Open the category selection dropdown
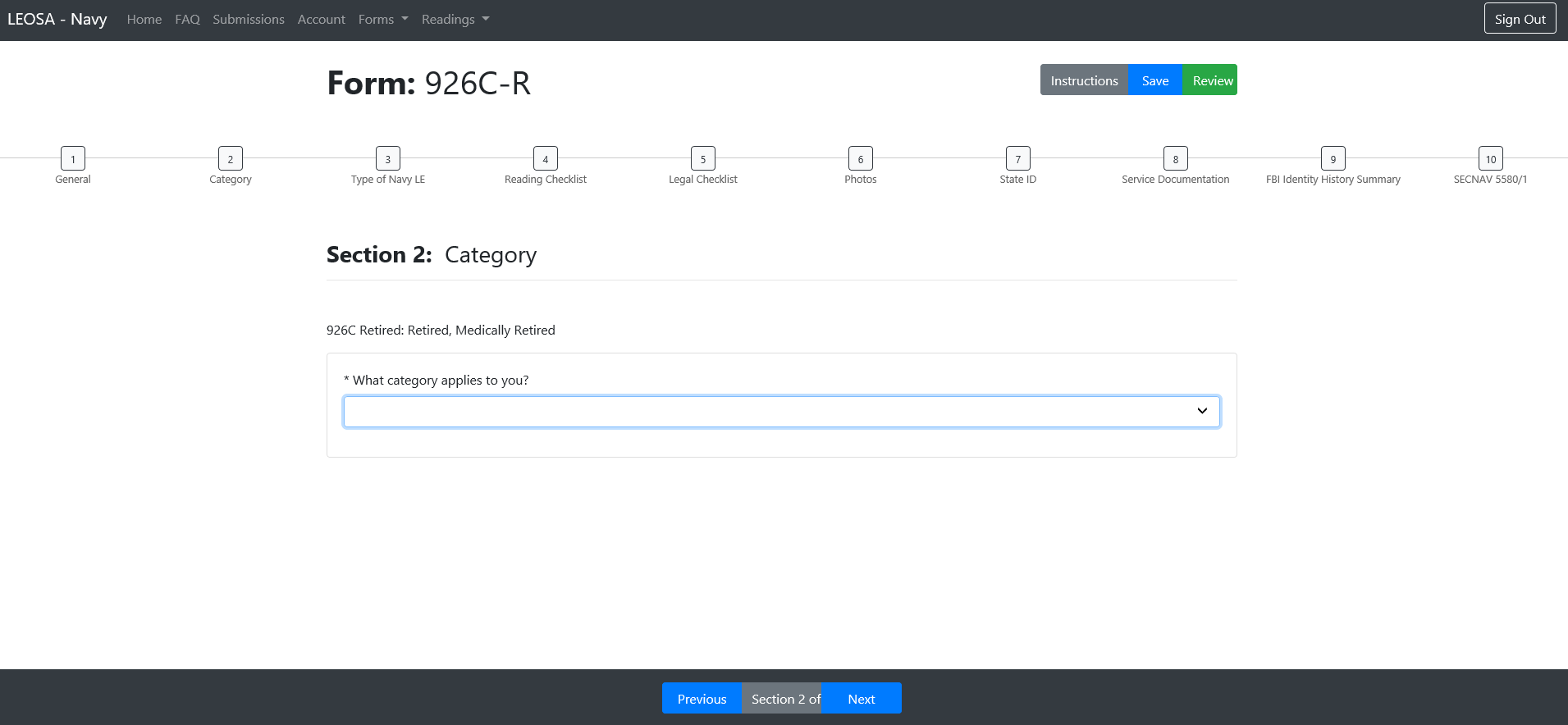 pos(781,412)
